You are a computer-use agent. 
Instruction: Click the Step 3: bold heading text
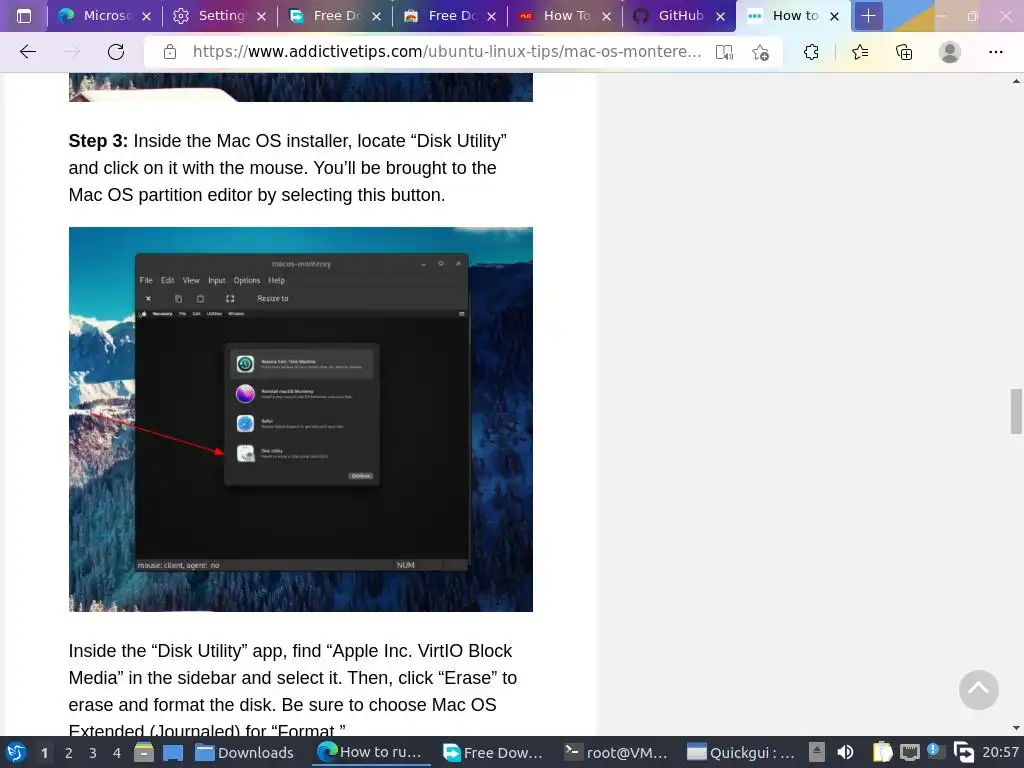(x=98, y=141)
